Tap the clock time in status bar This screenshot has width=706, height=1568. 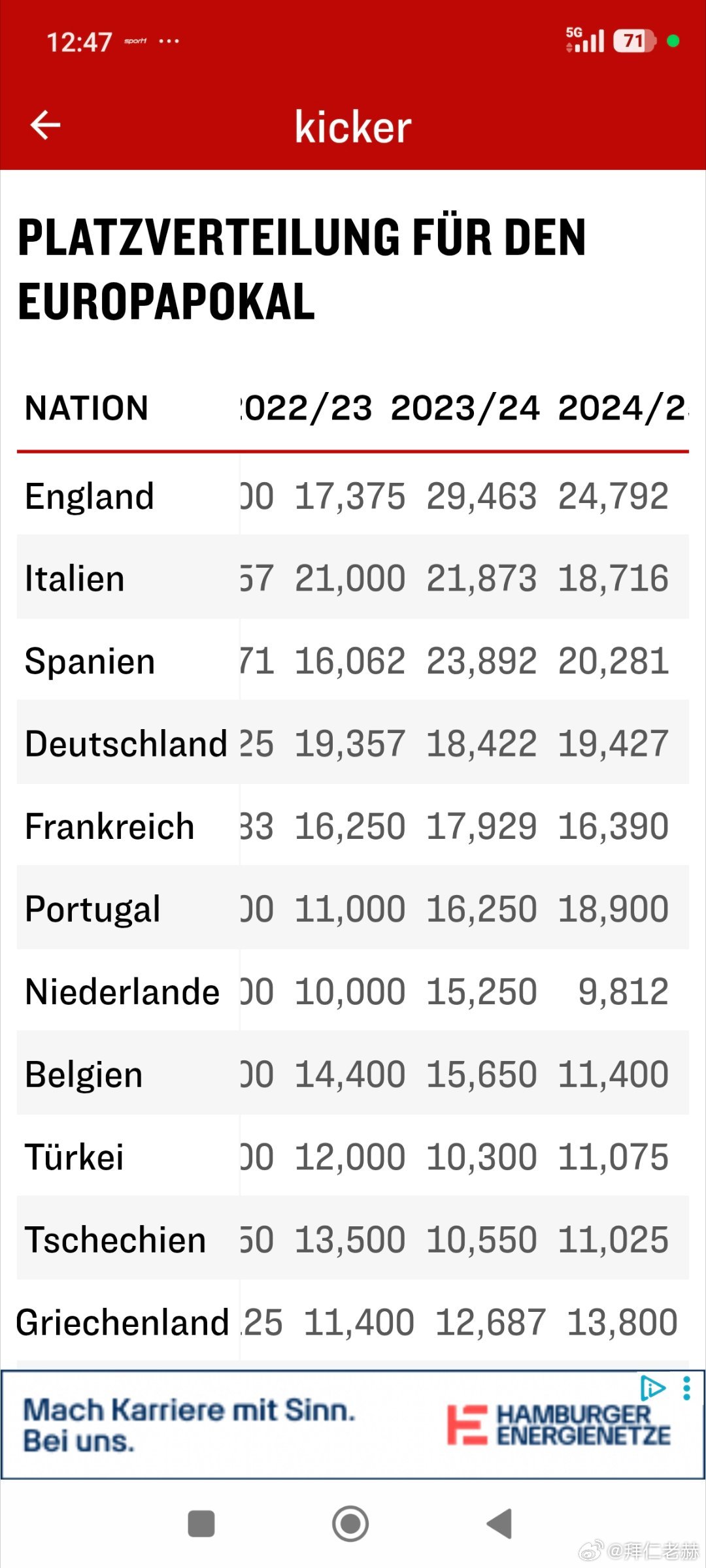[x=79, y=42]
